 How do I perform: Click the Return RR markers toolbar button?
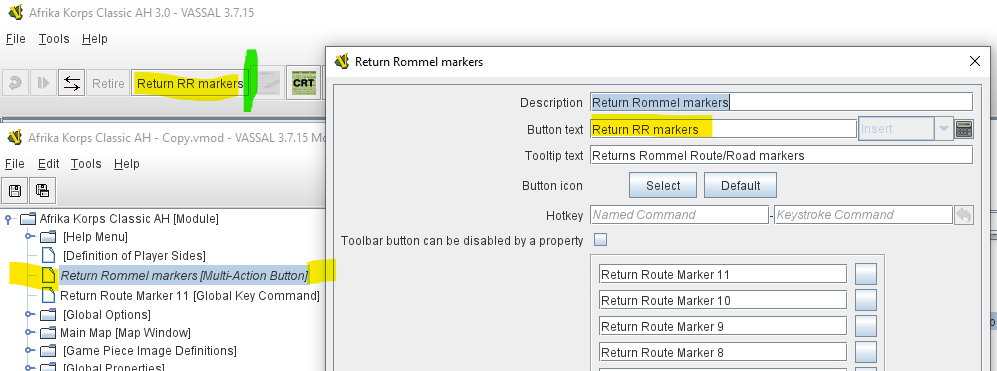(190, 83)
